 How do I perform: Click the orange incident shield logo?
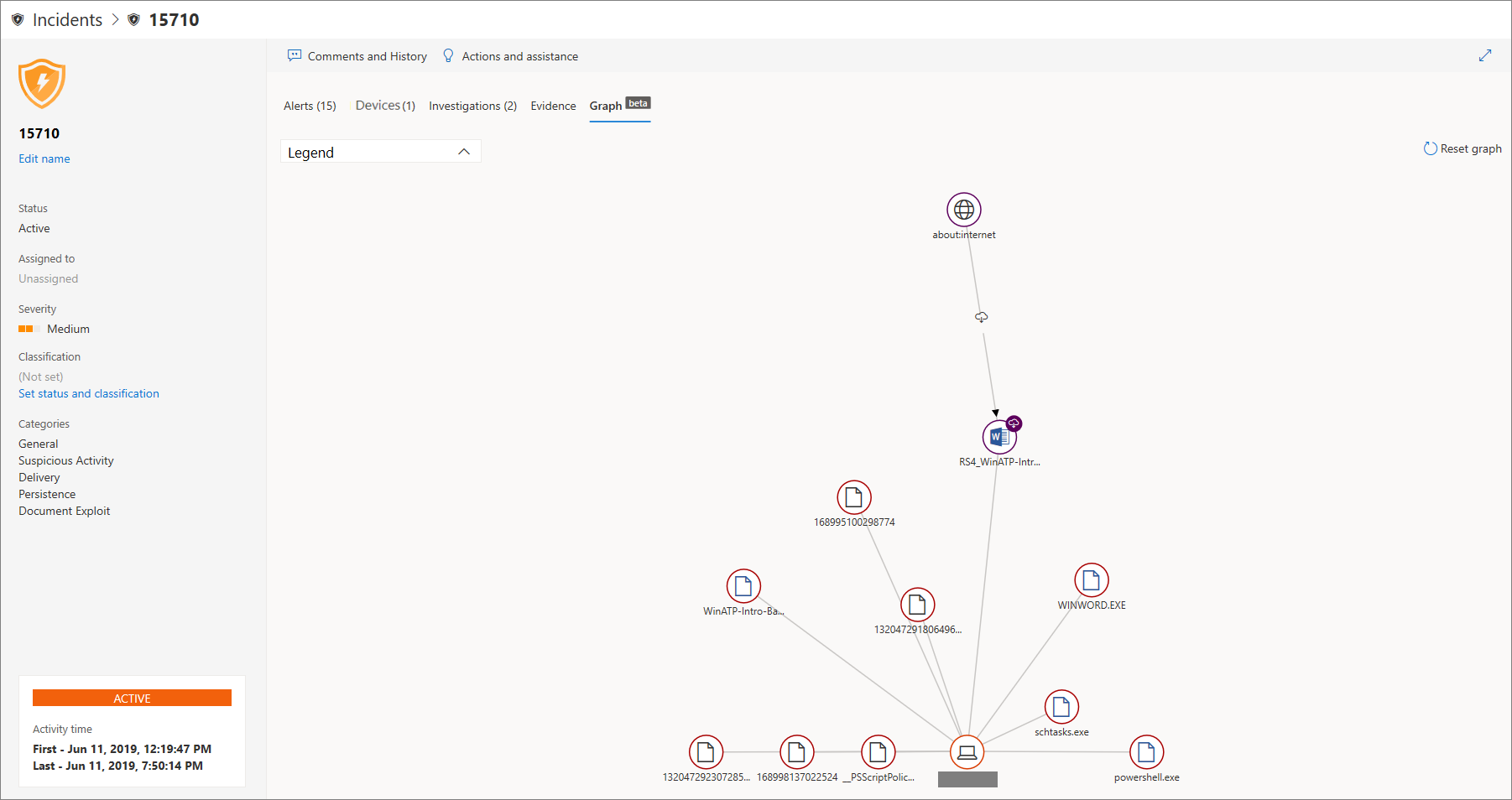(42, 84)
